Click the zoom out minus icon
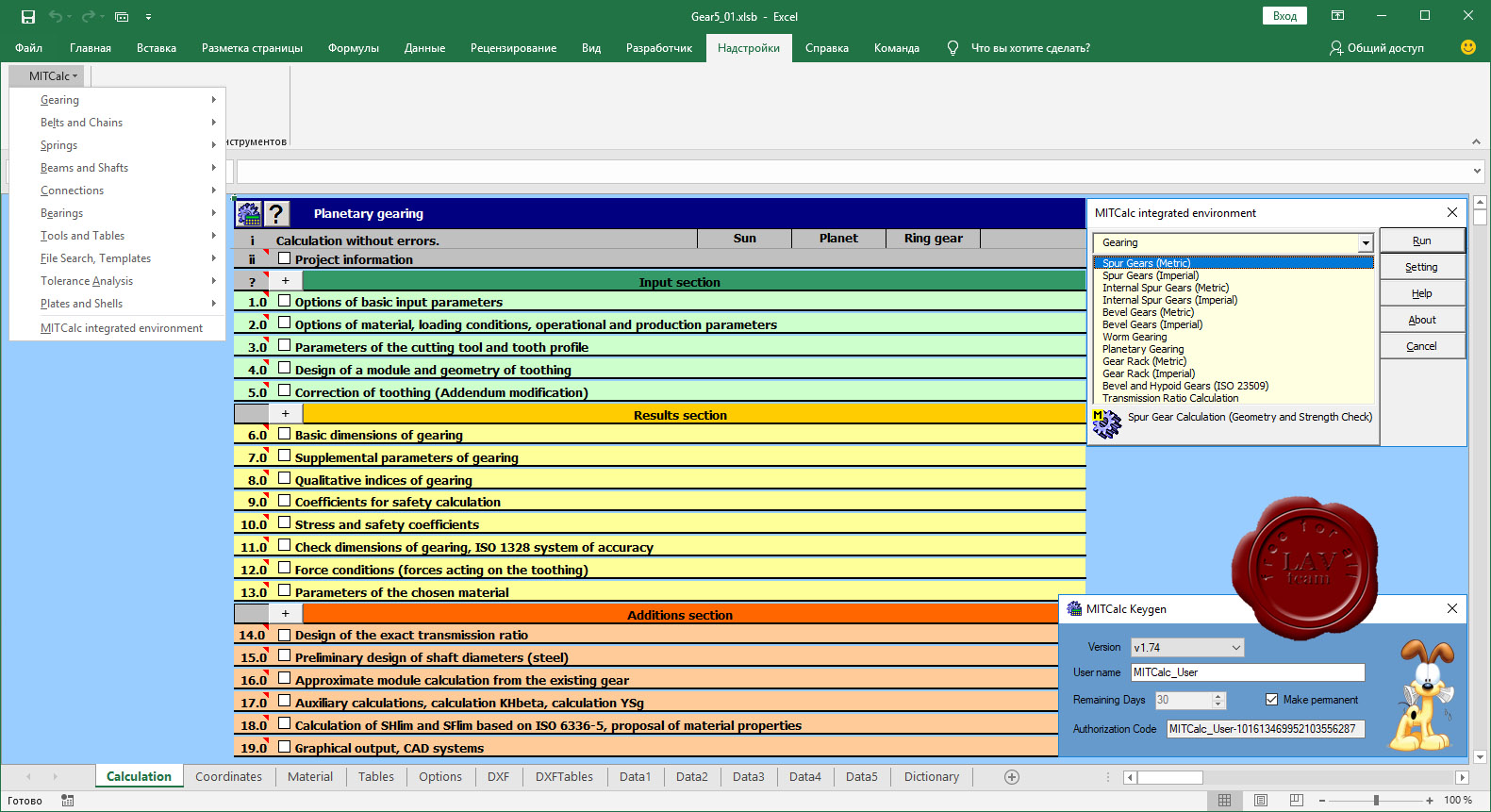This screenshot has width=1491, height=812. 1322,800
